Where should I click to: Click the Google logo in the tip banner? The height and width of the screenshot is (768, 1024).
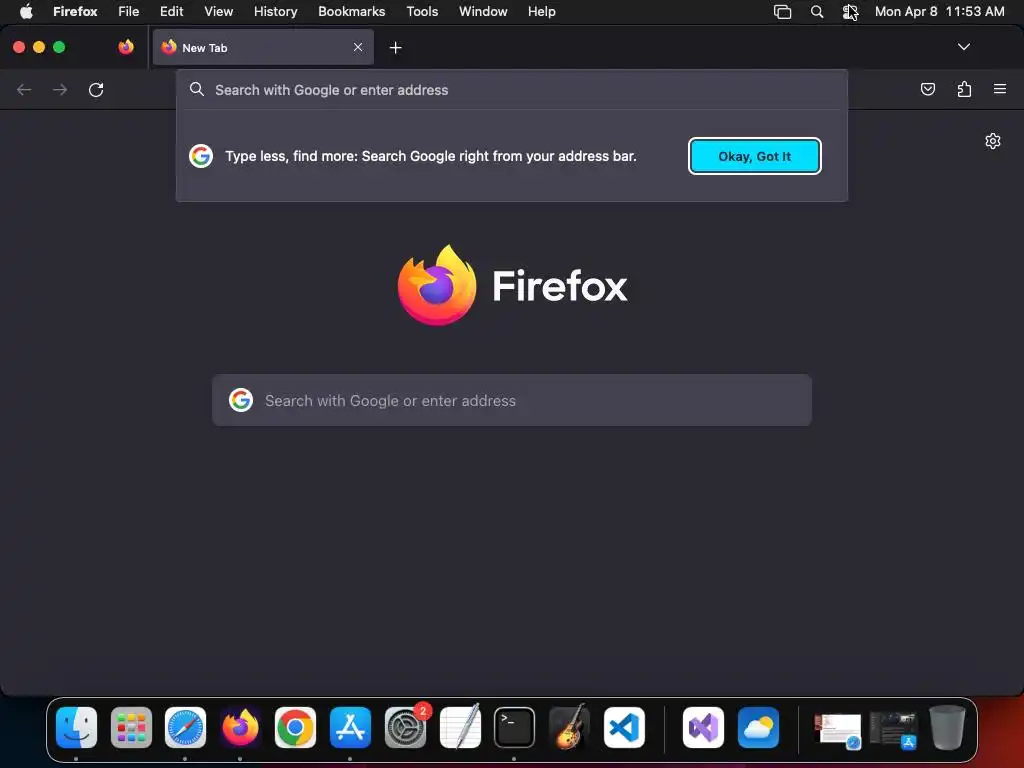pyautogui.click(x=201, y=156)
